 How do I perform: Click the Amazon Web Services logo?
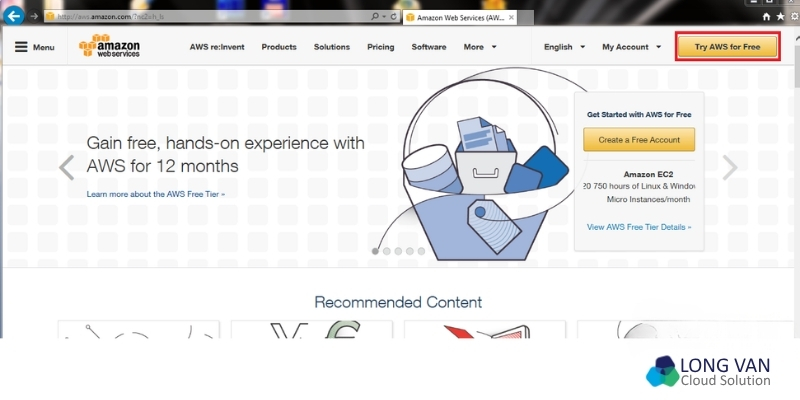point(109,46)
